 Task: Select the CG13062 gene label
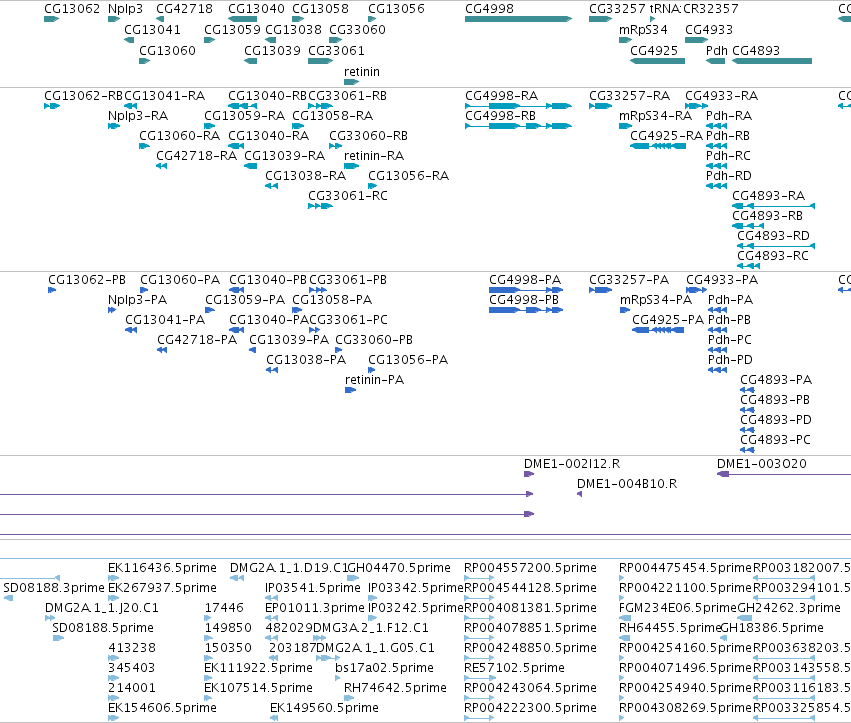point(72,9)
